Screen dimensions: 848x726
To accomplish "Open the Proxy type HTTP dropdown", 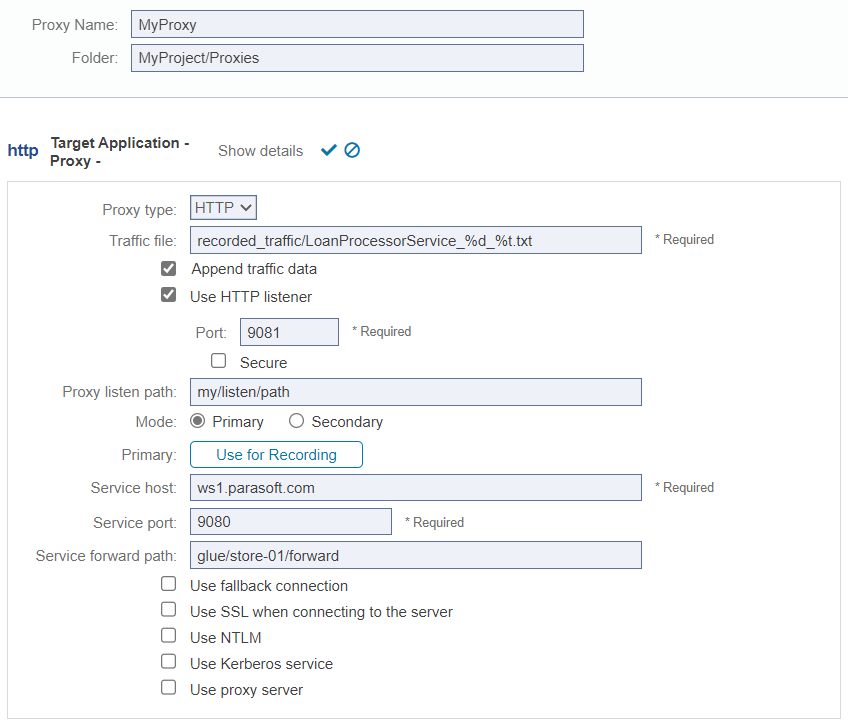I will (223, 208).
